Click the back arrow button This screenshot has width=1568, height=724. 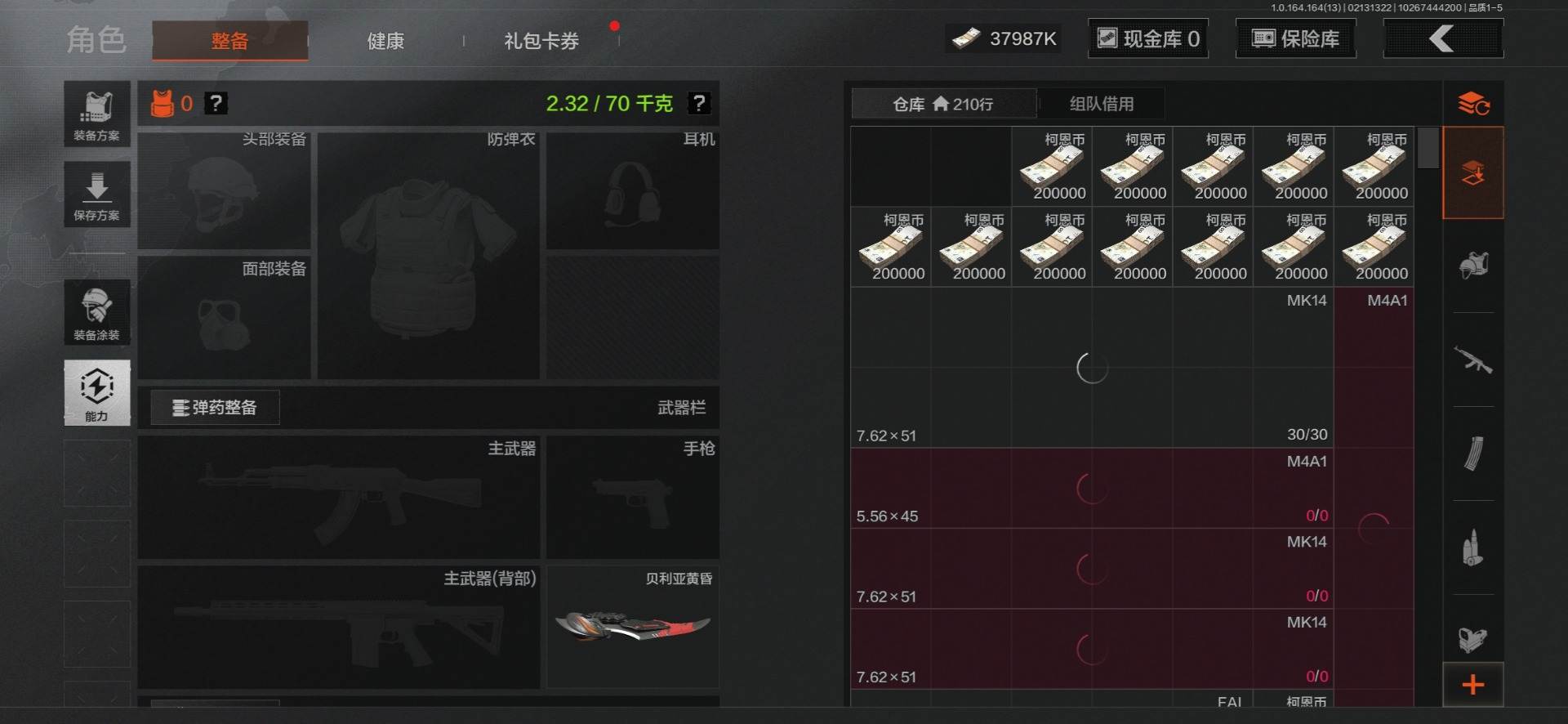click(x=1443, y=38)
